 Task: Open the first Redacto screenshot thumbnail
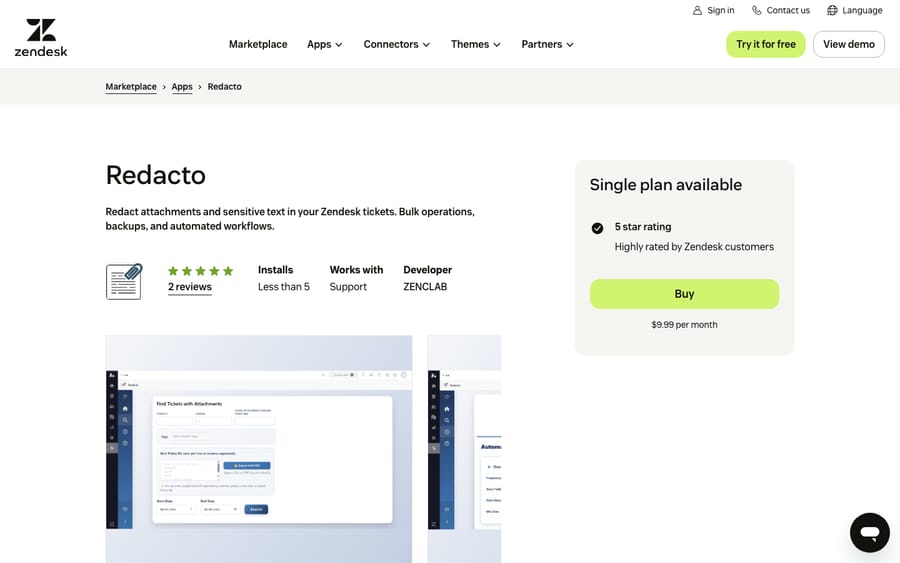(259, 449)
